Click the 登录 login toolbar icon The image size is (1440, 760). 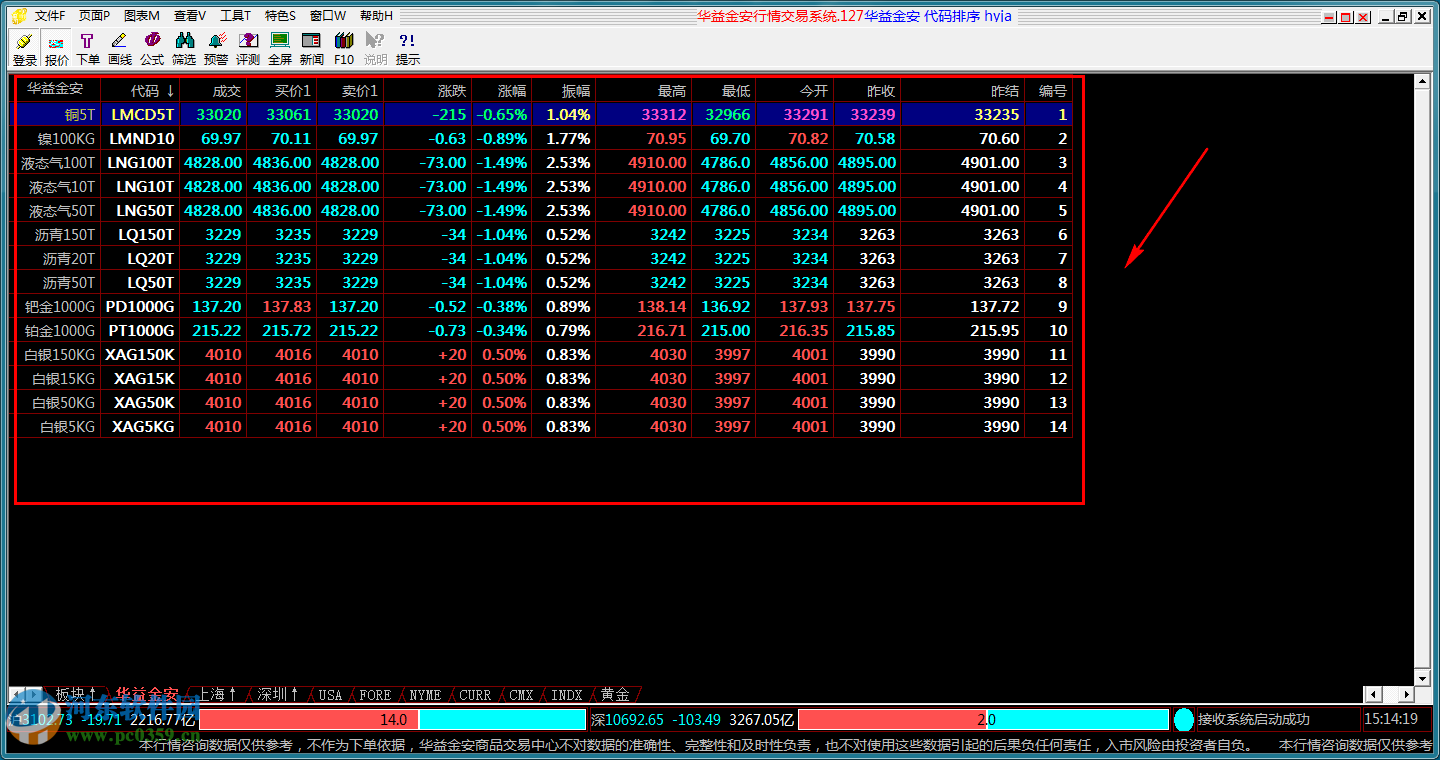[24, 49]
